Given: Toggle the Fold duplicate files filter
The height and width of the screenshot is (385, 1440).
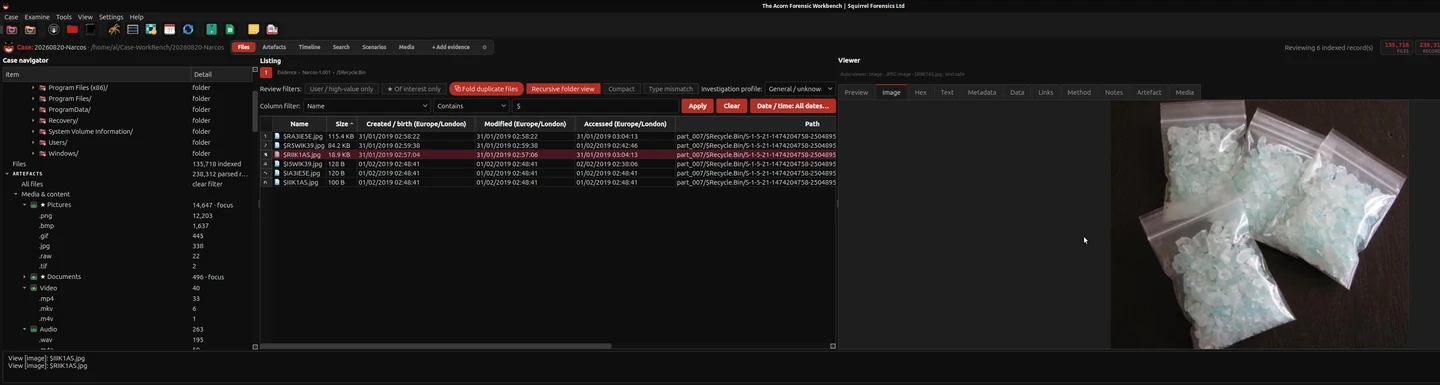Looking at the screenshot, I should [x=486, y=89].
